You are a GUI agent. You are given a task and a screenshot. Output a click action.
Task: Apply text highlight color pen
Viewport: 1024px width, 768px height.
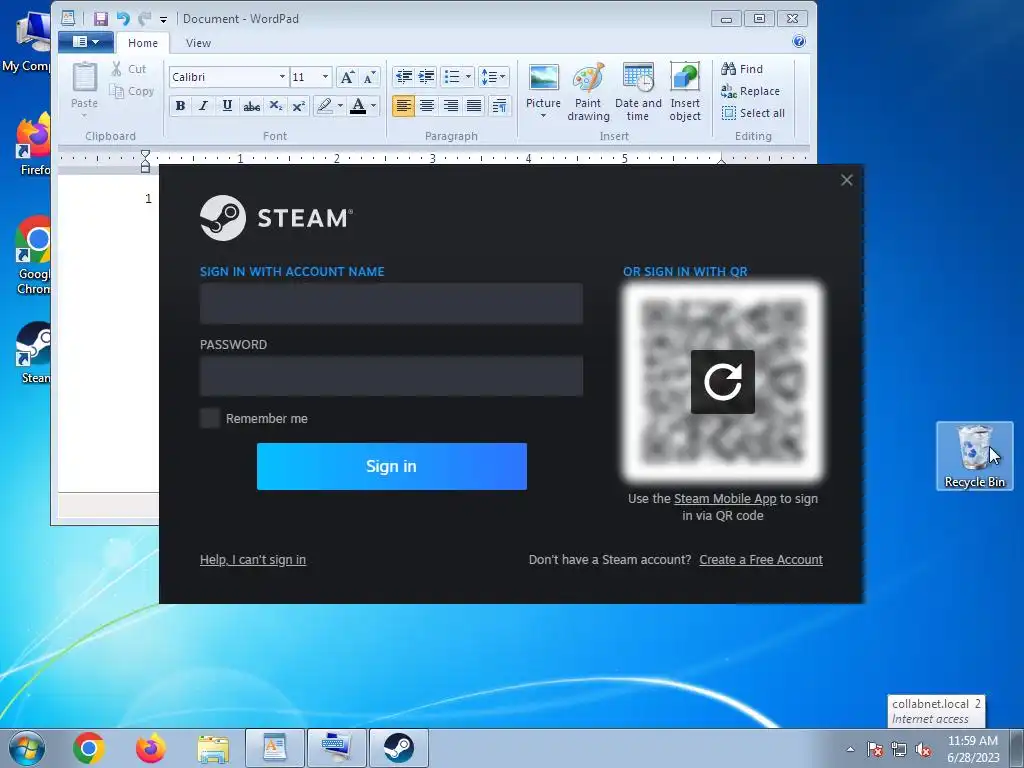[x=325, y=106]
